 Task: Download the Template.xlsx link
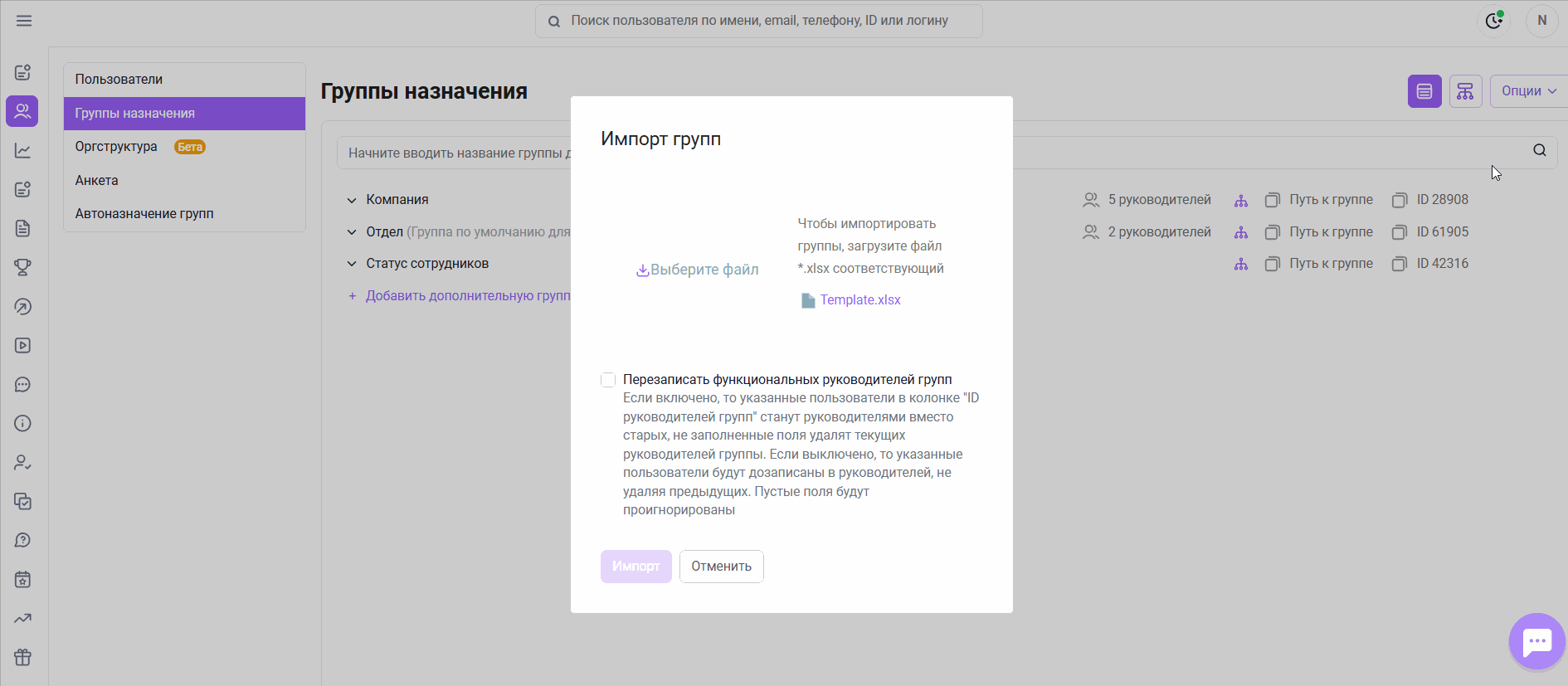click(x=860, y=300)
